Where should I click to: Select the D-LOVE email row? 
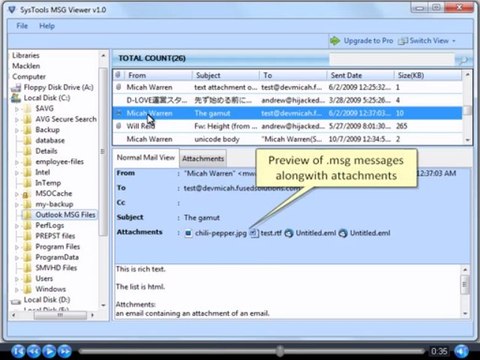(x=287, y=100)
